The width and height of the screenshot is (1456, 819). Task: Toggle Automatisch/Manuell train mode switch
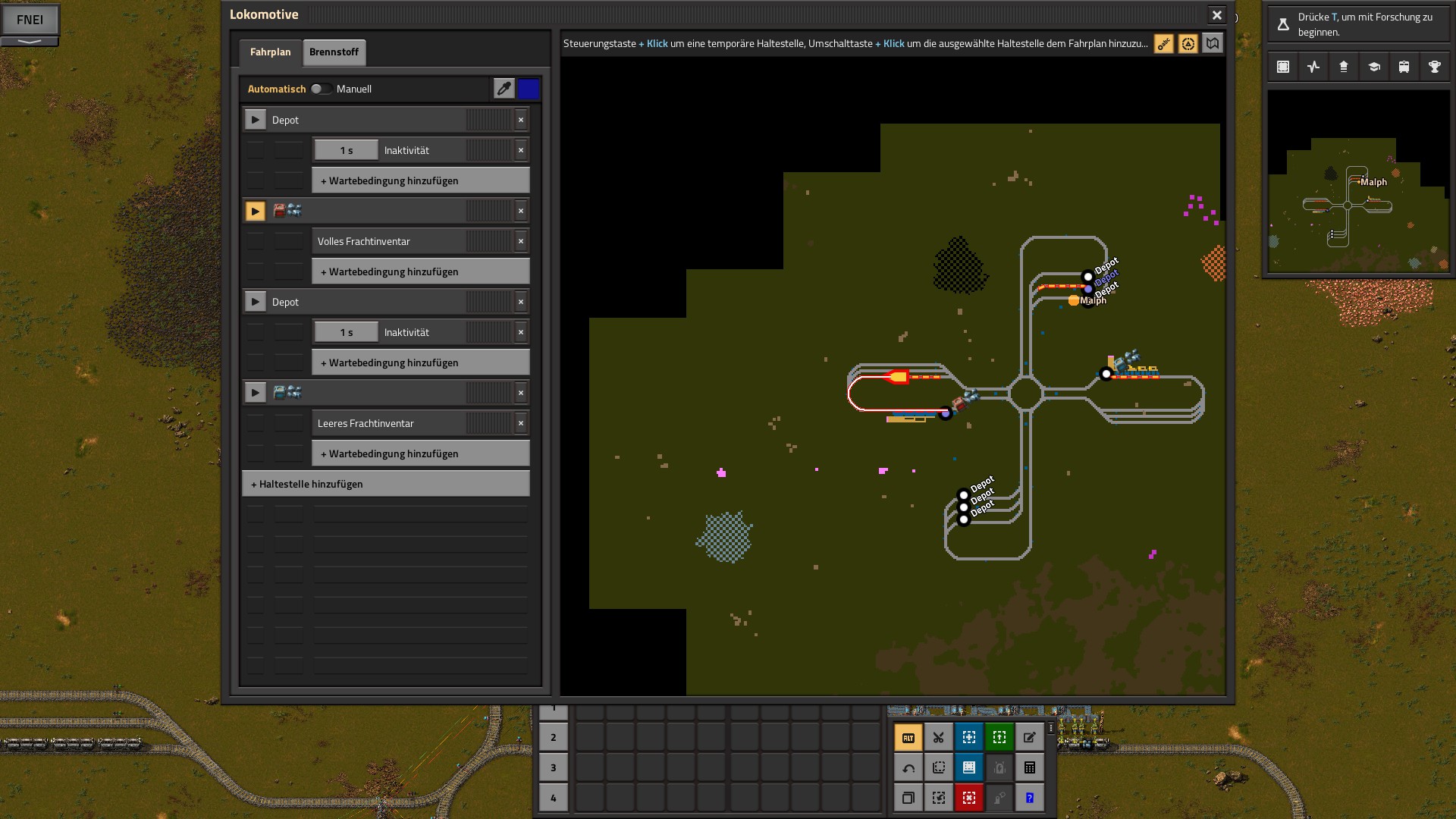[x=320, y=89]
